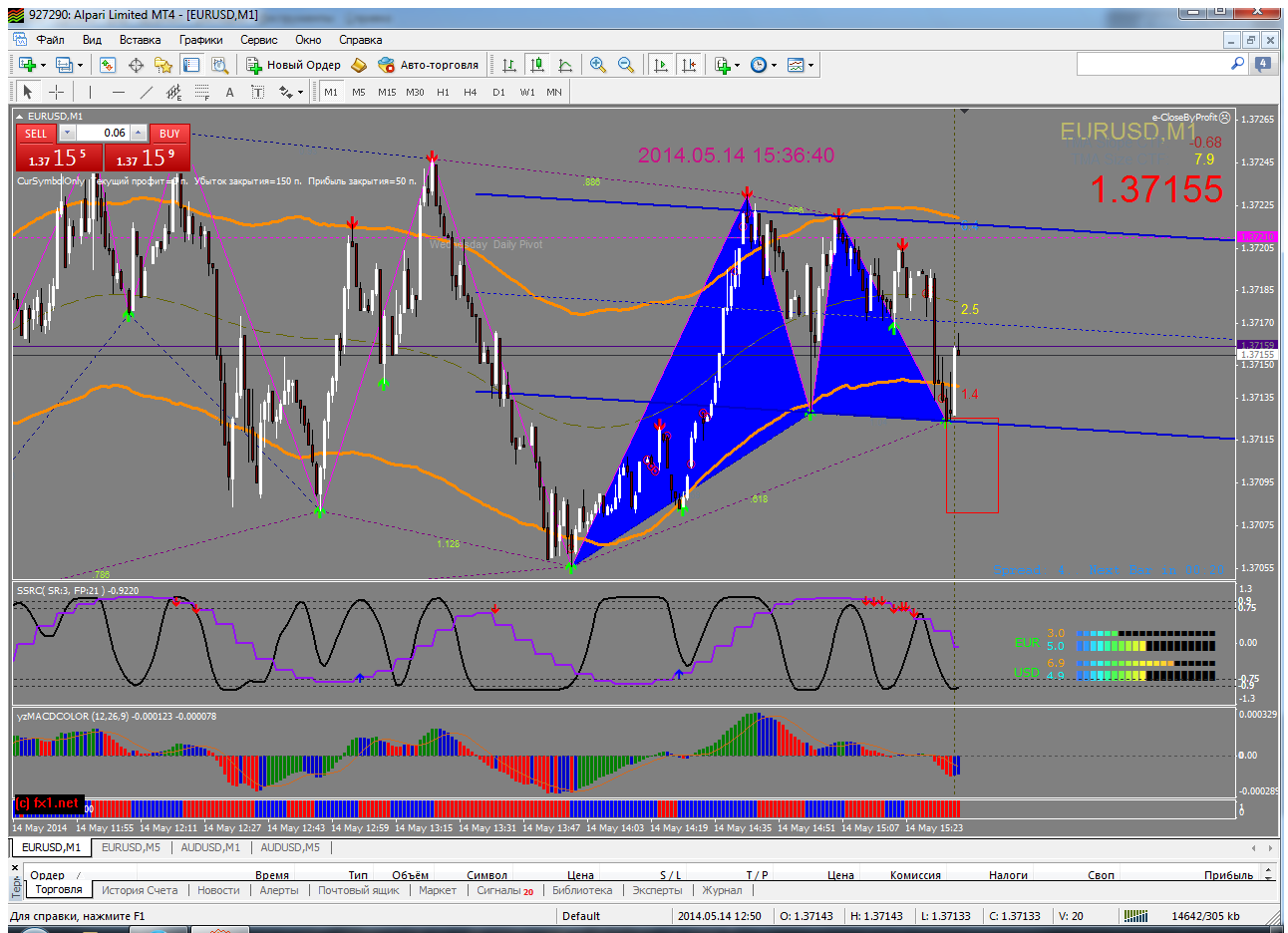The height and width of the screenshot is (933, 1288).
Task: Open the Вставка menu
Action: pyautogui.click(x=140, y=40)
